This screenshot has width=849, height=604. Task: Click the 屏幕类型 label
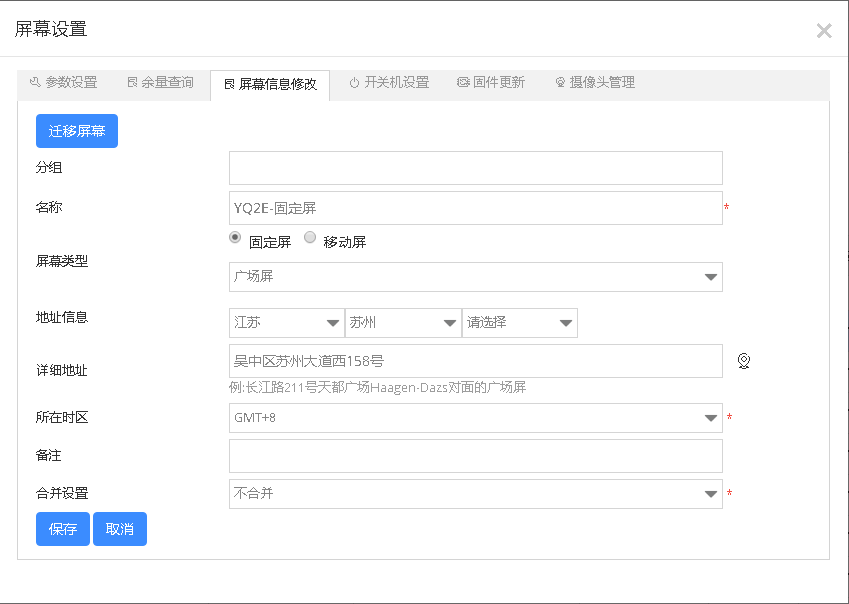62,261
